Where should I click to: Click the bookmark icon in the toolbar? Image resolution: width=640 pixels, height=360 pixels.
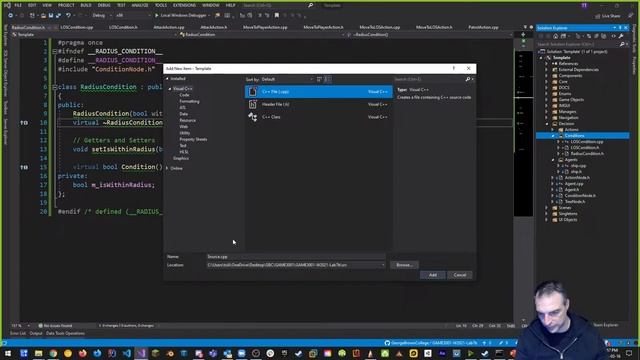pos(277,16)
